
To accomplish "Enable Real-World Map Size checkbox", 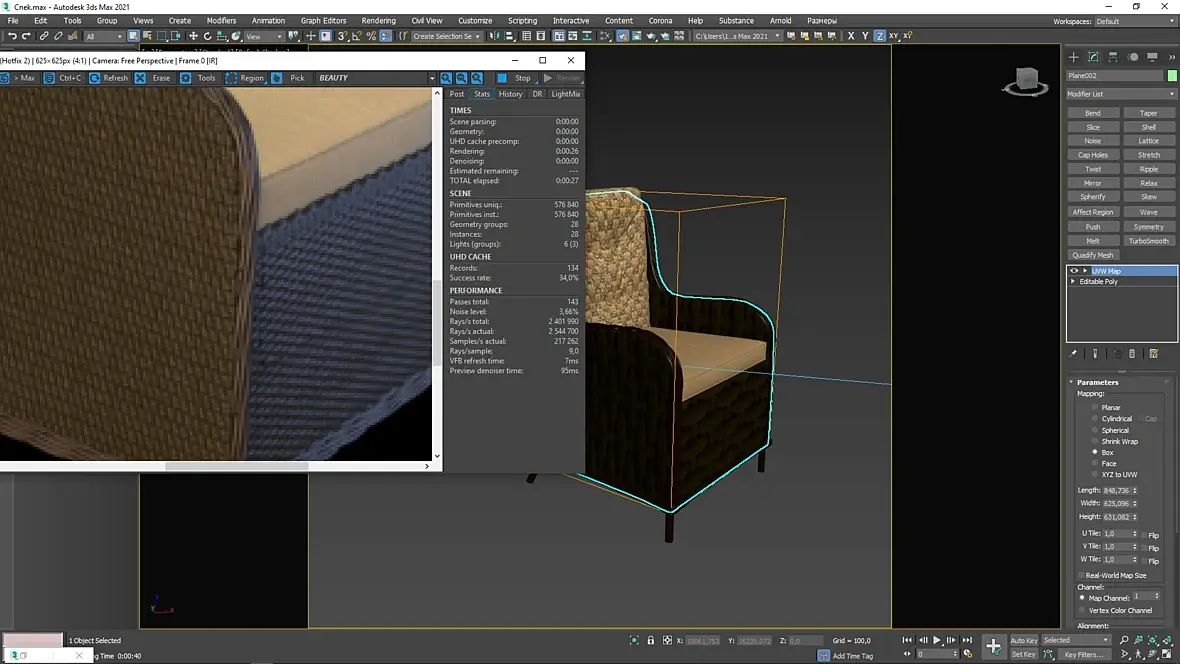I will tap(1082, 576).
